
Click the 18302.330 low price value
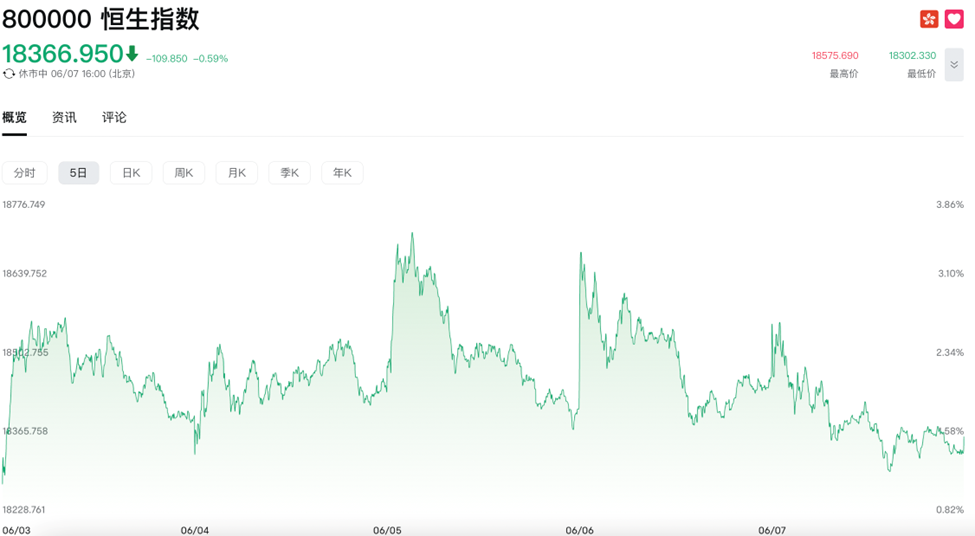[x=912, y=55]
